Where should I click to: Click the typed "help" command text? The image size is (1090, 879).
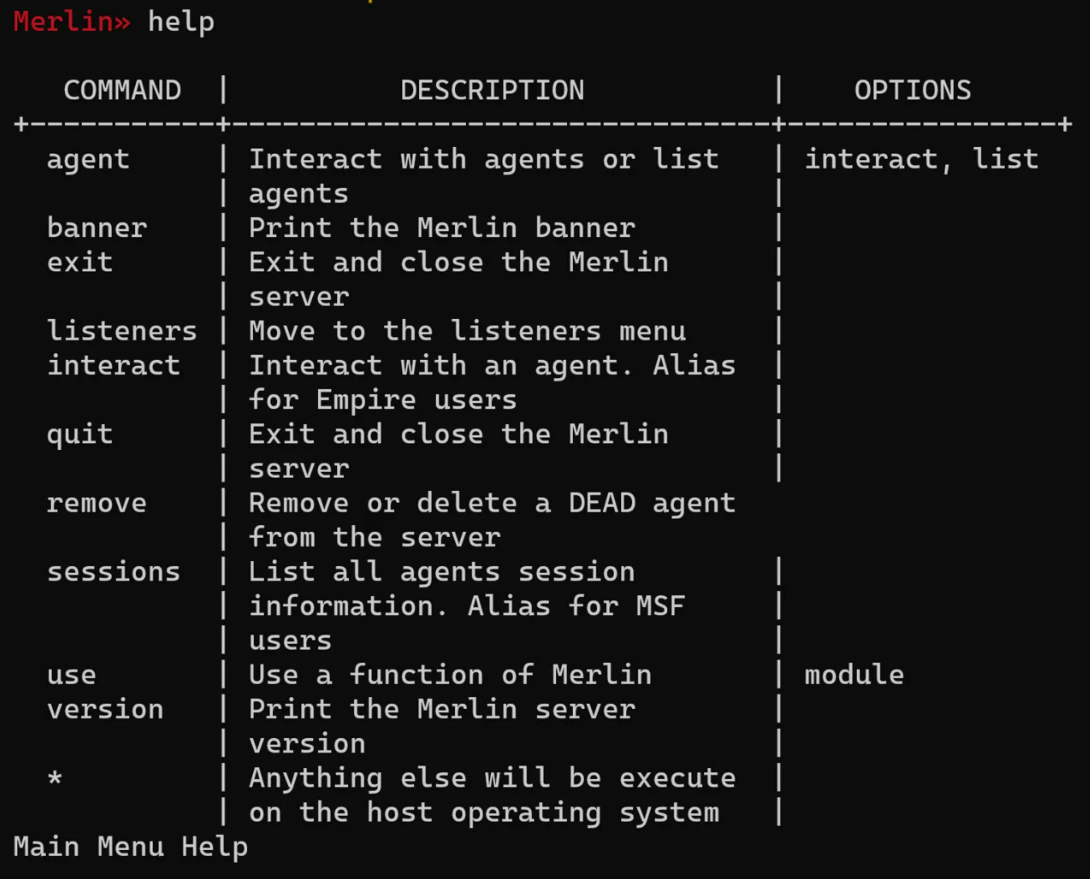(x=181, y=21)
